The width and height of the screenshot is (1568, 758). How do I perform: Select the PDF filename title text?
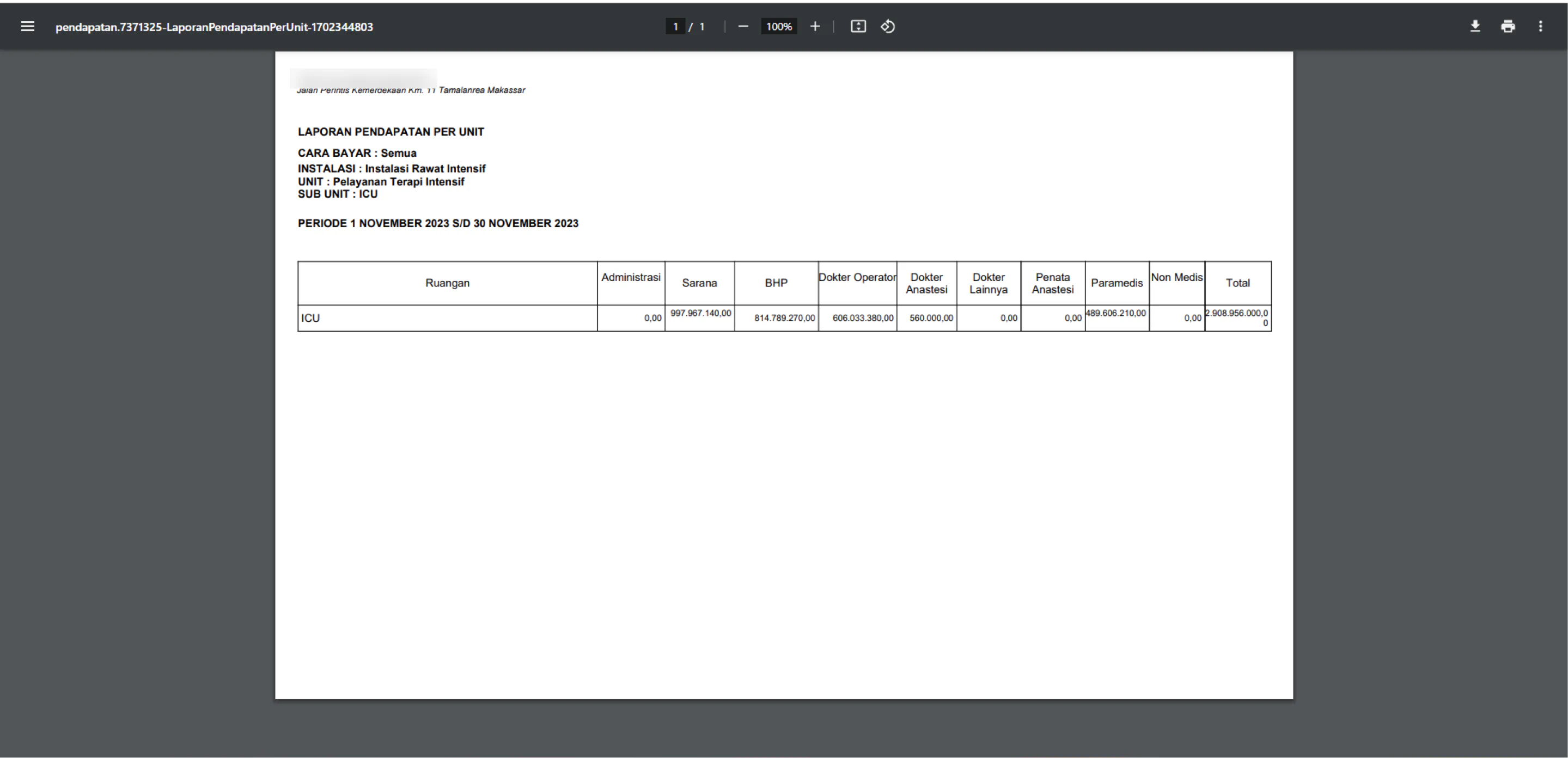pos(214,27)
